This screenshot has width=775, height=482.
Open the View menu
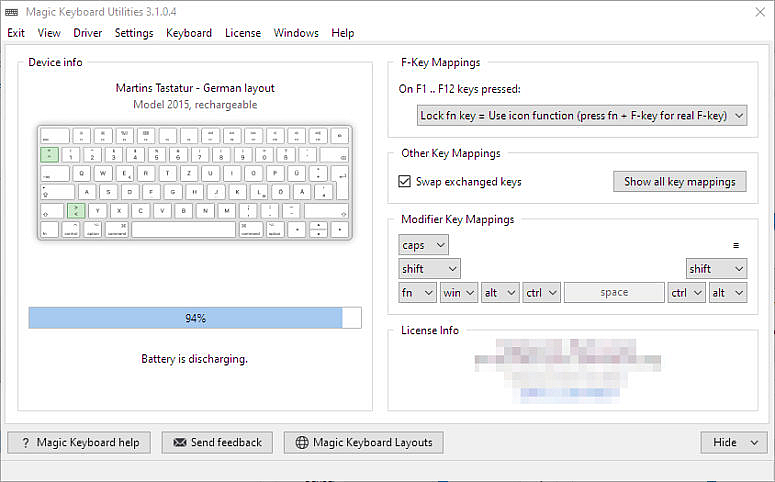click(x=49, y=33)
